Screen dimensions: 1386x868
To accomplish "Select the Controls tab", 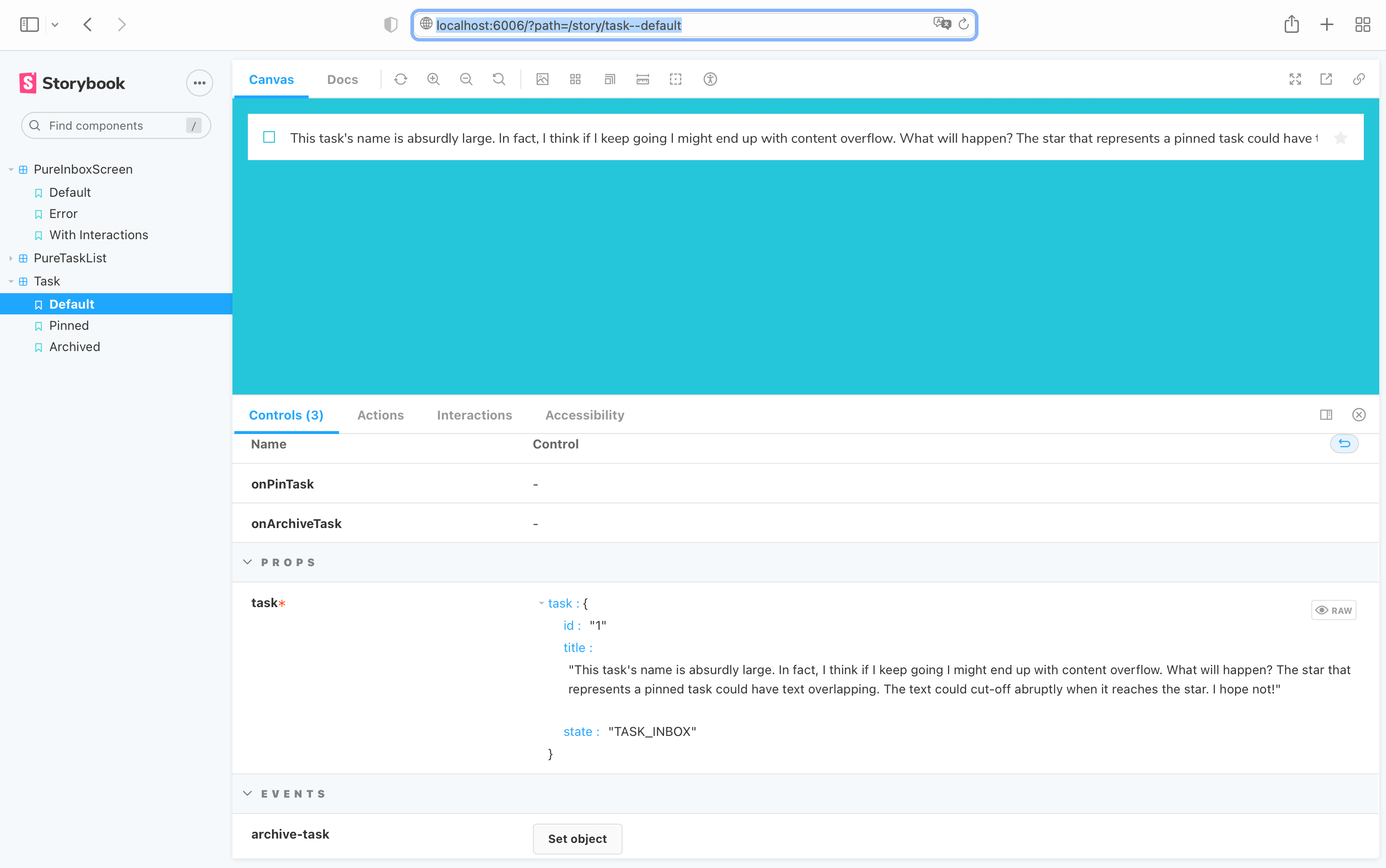I will coord(287,415).
